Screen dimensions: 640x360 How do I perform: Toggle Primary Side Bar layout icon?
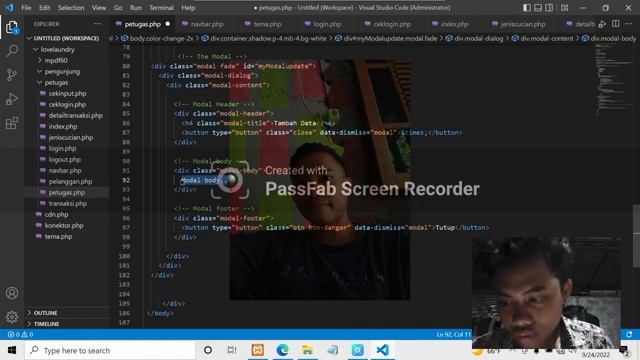point(527,8)
